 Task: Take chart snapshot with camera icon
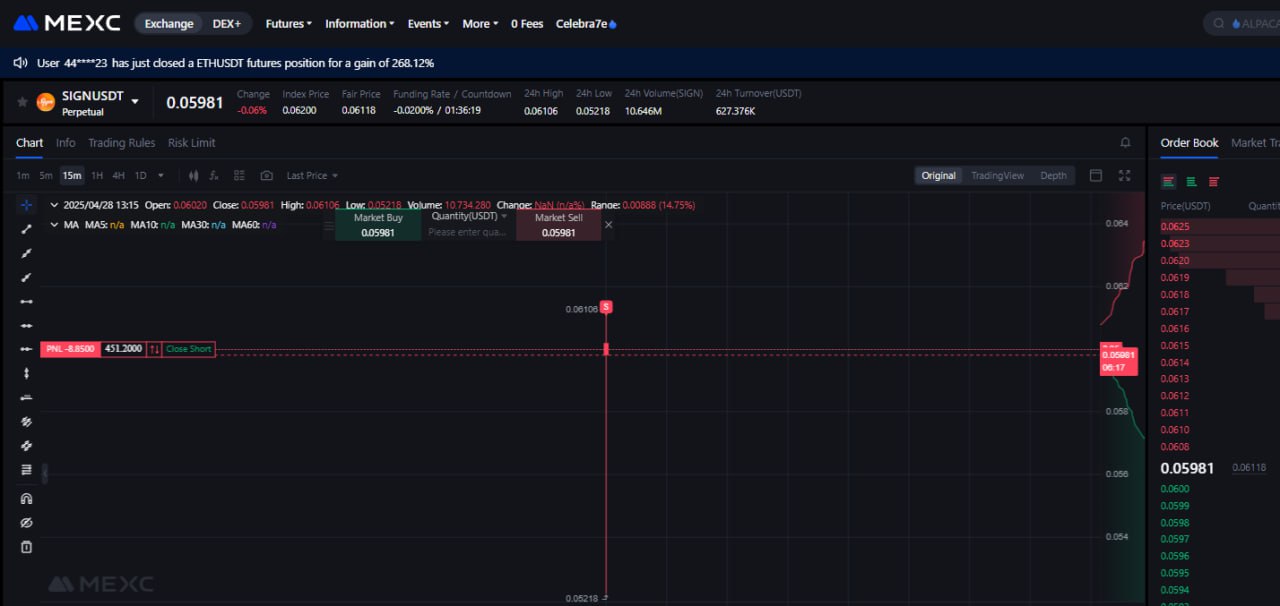point(266,175)
